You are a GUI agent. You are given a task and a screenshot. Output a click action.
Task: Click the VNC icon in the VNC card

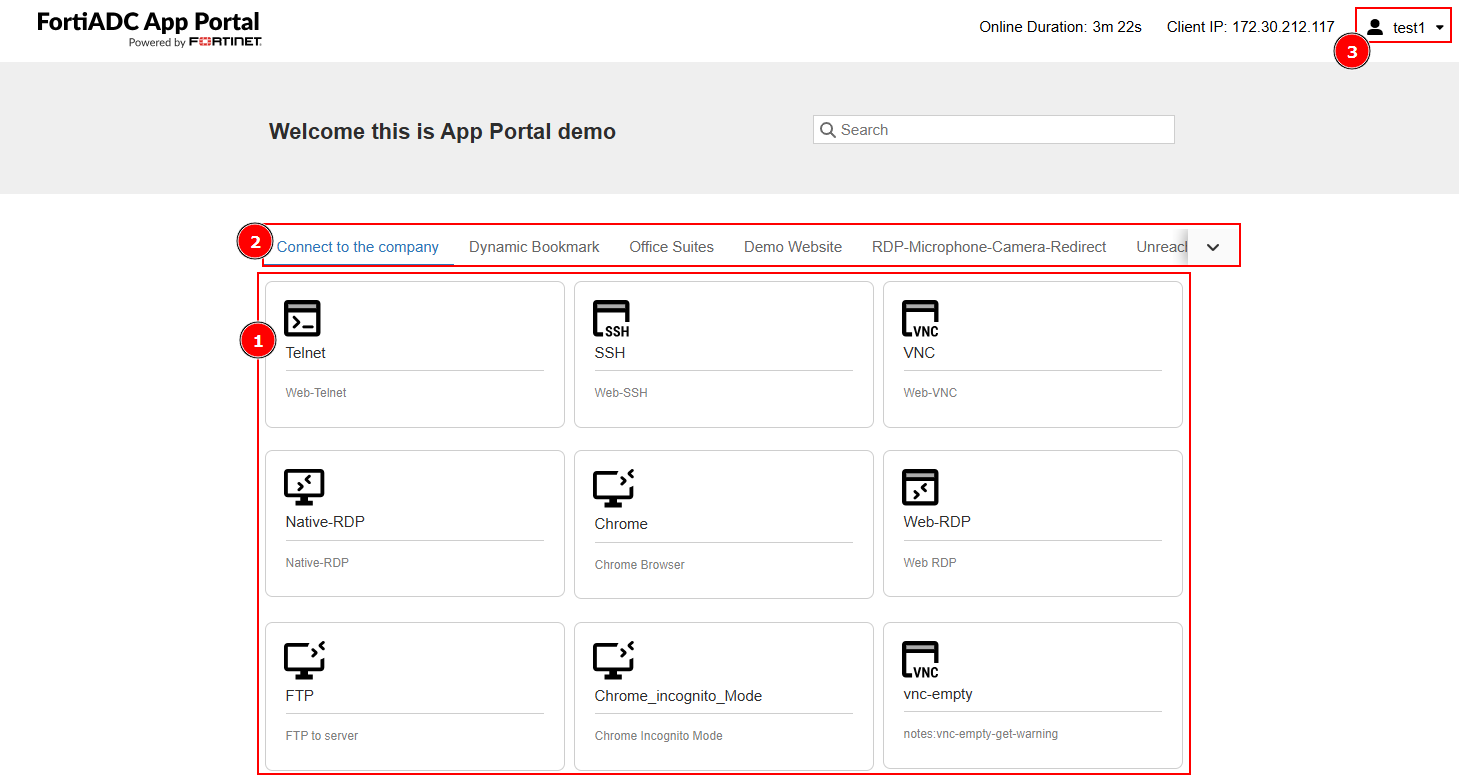[920, 318]
